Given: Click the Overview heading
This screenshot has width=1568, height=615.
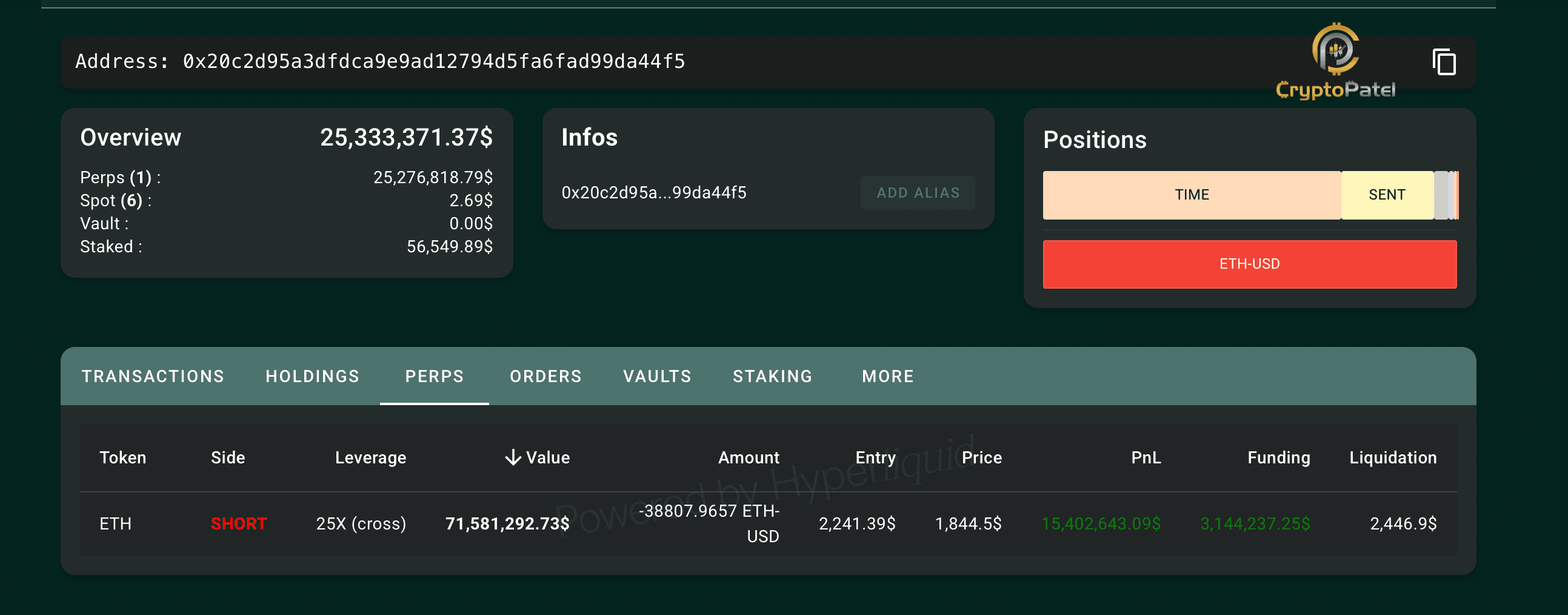Looking at the screenshot, I should (x=131, y=138).
